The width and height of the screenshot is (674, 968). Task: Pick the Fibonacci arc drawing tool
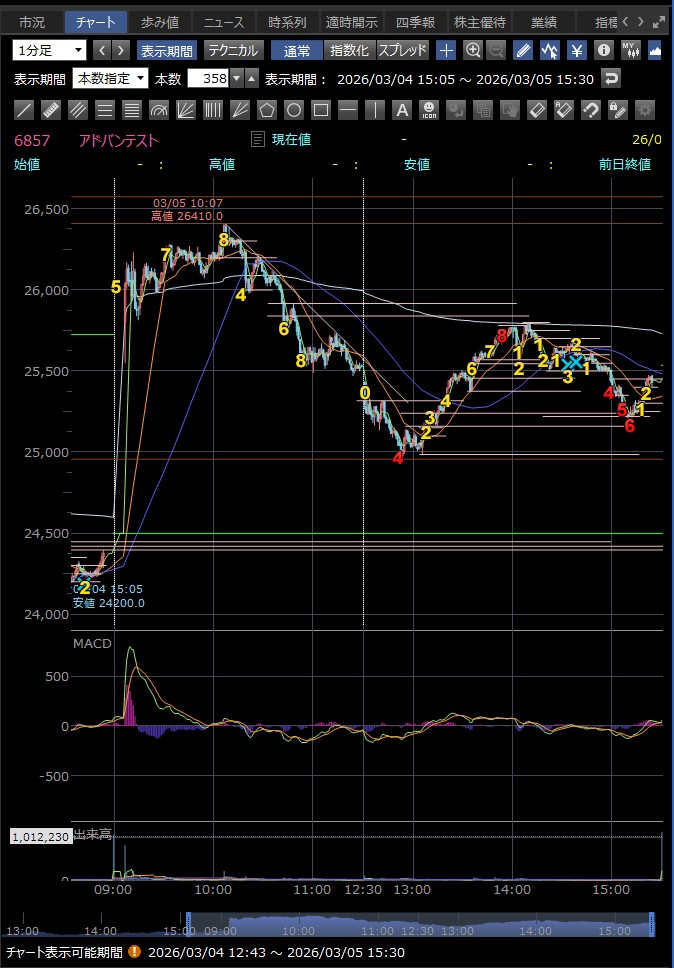[159, 110]
